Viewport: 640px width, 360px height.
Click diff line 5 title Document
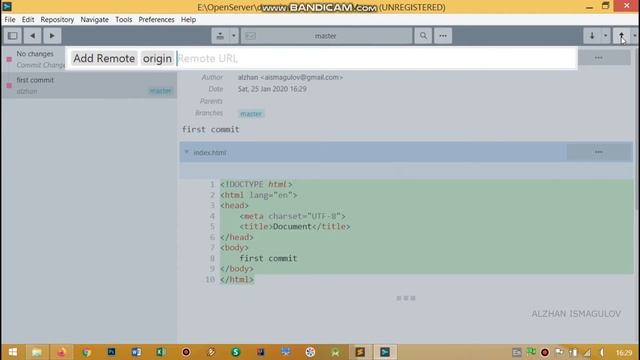coord(295,227)
